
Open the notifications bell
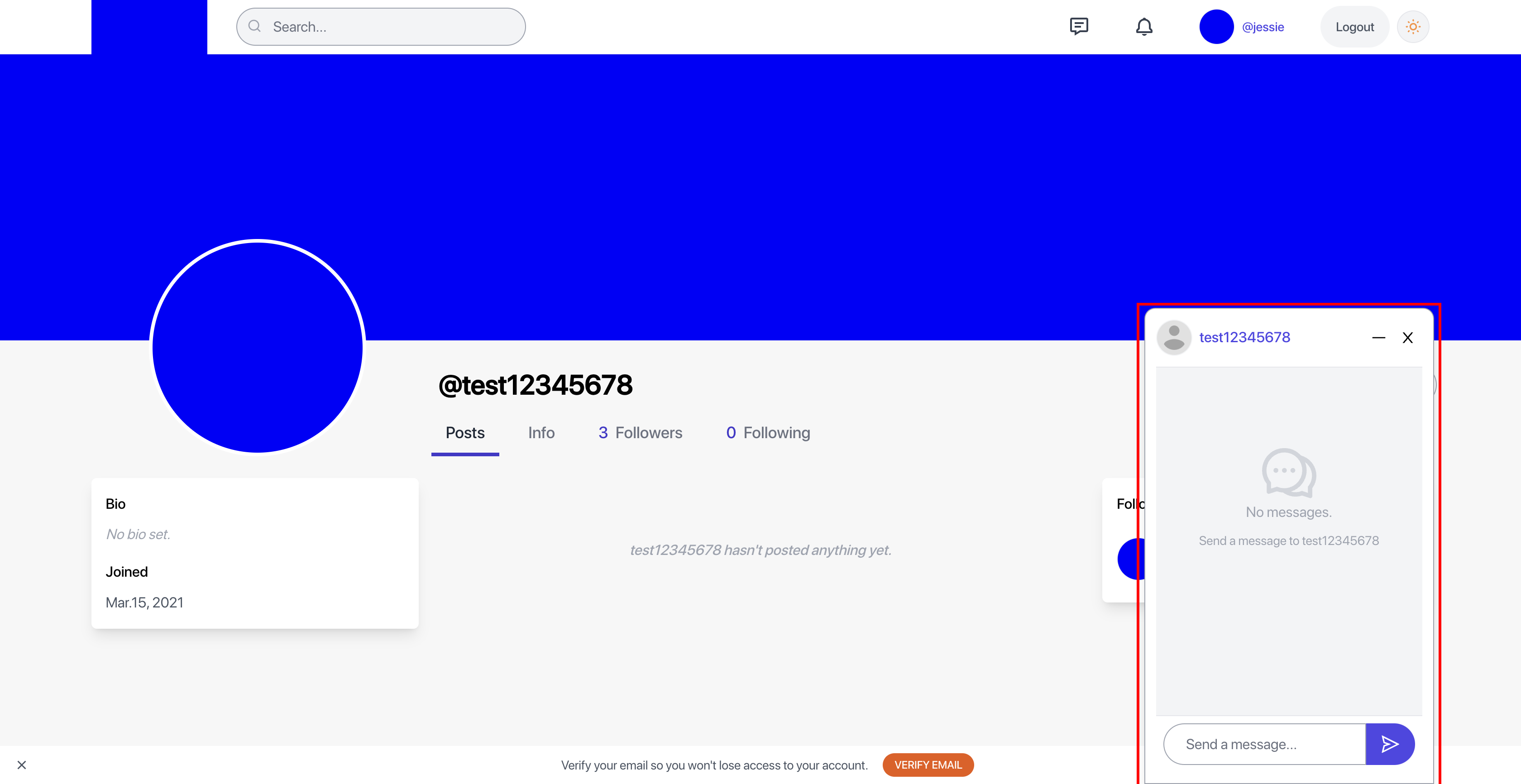[1144, 27]
